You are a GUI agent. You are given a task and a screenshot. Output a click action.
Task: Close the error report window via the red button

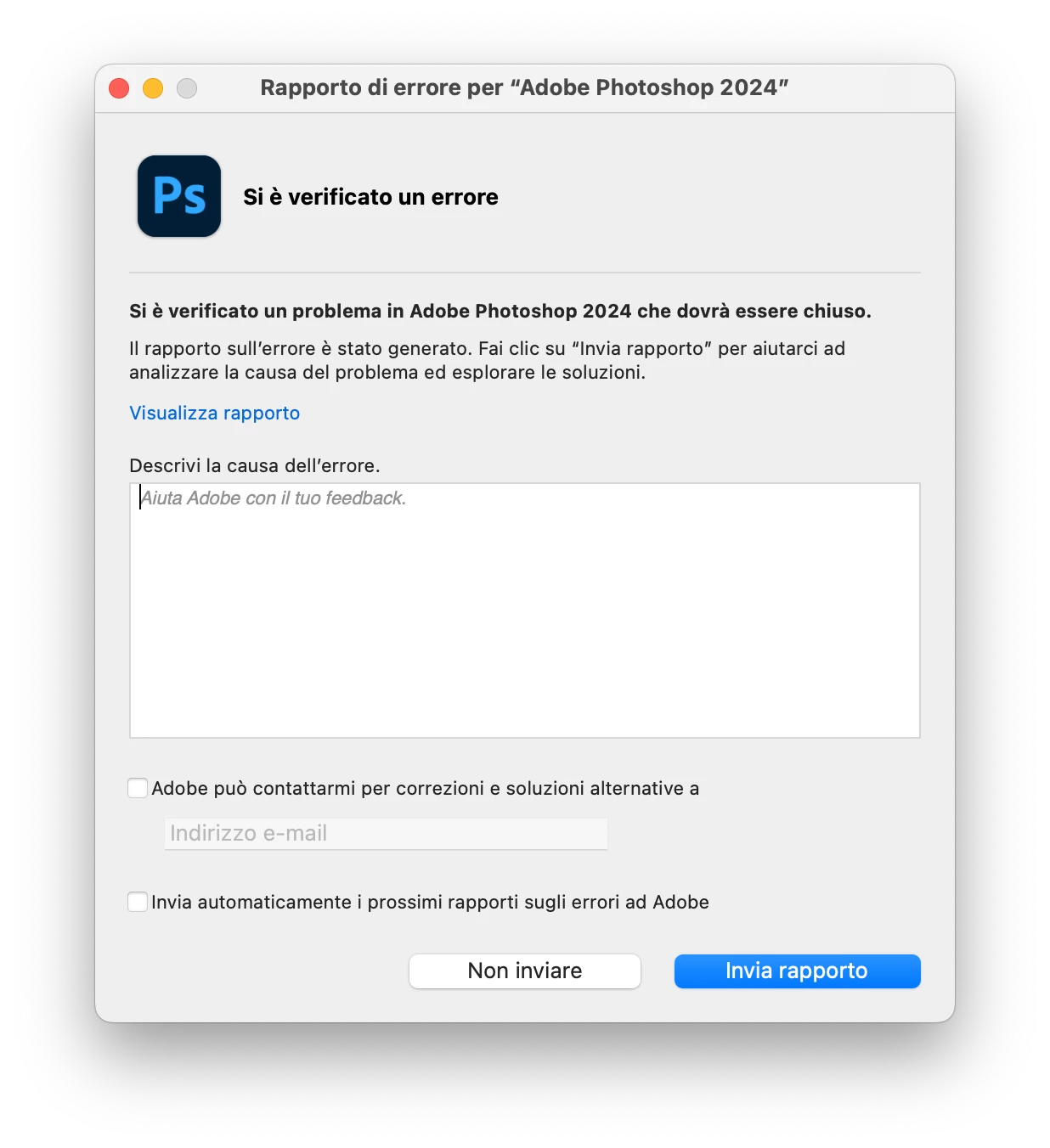(119, 88)
